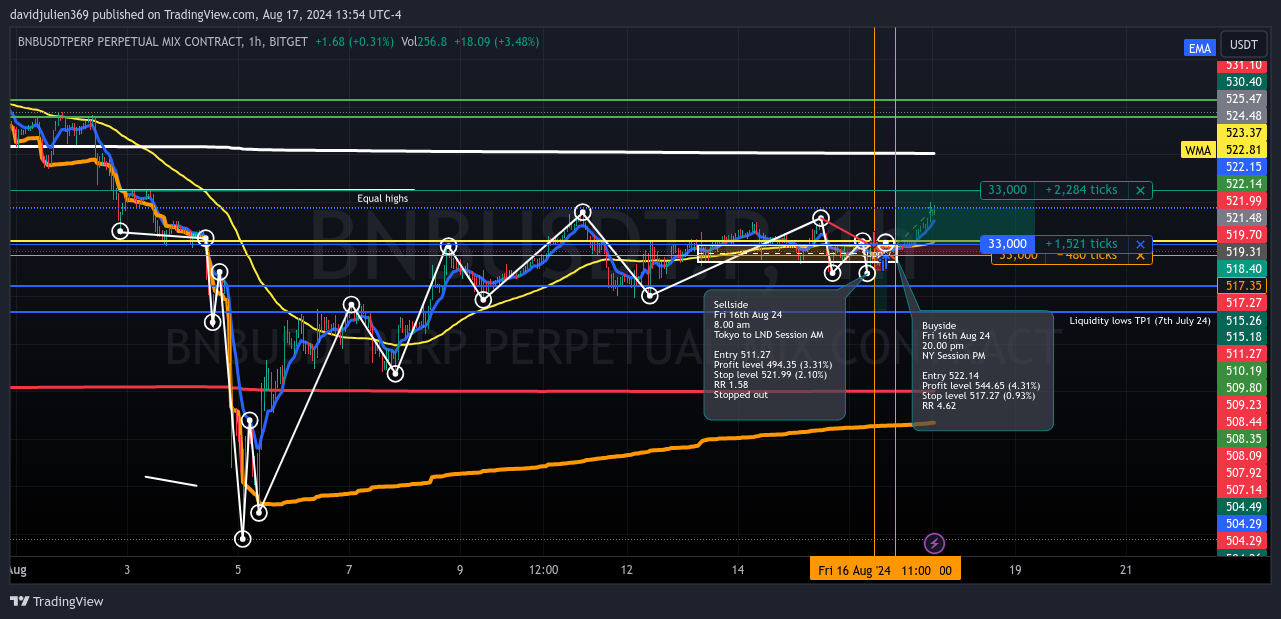Open the USDT currency selector

1244,45
